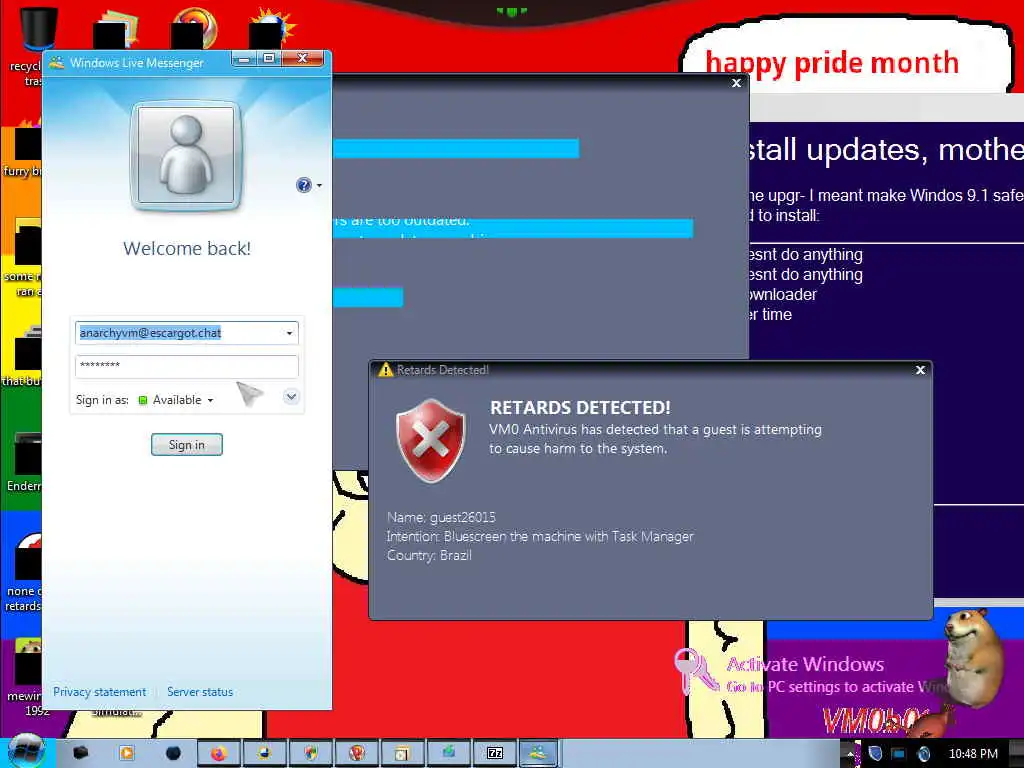Click the multicolor shield taskbar button
The height and width of the screenshot is (768, 1024).
pyautogui.click(x=311, y=754)
